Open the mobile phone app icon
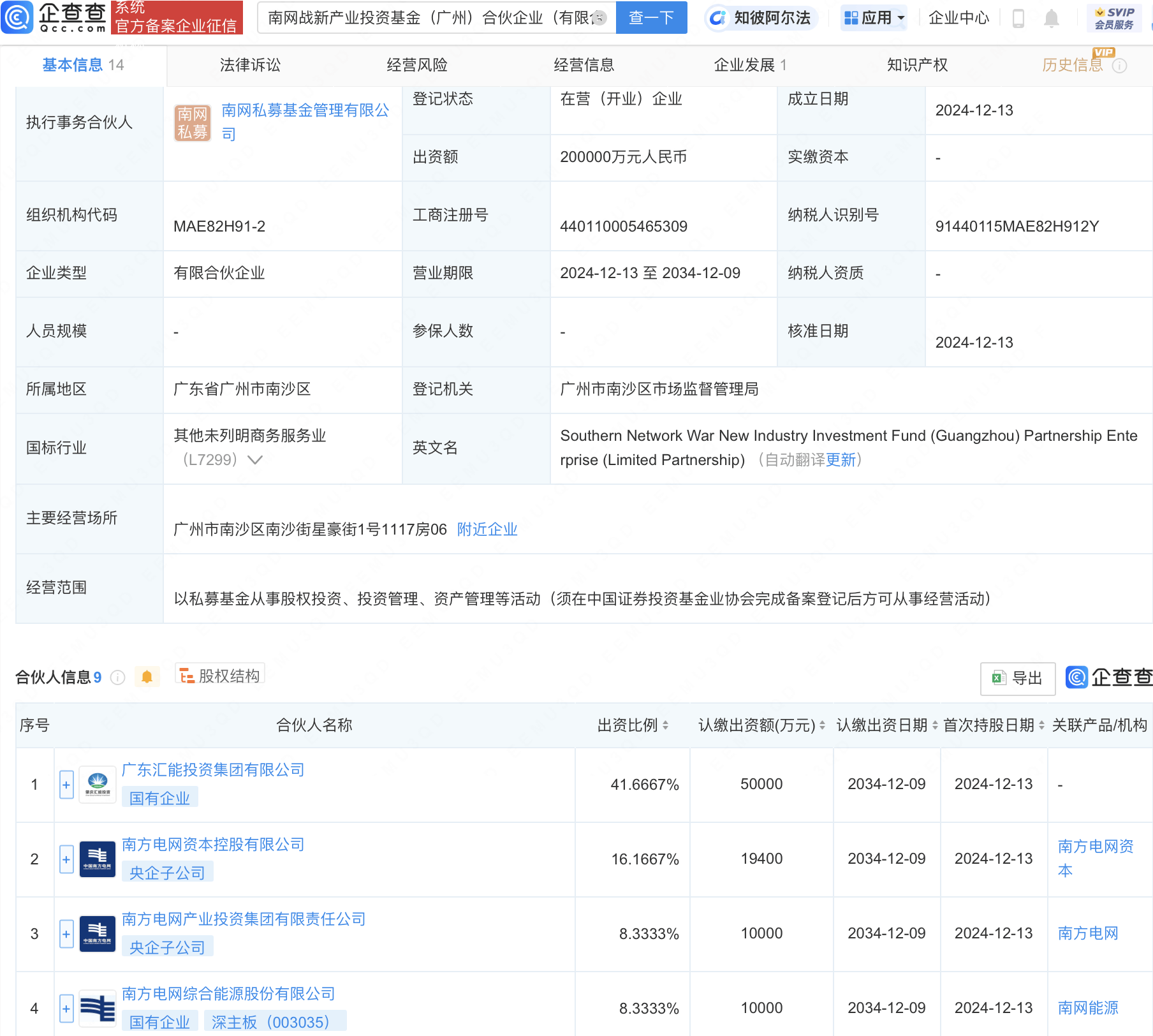The image size is (1153, 1036). click(x=1018, y=18)
